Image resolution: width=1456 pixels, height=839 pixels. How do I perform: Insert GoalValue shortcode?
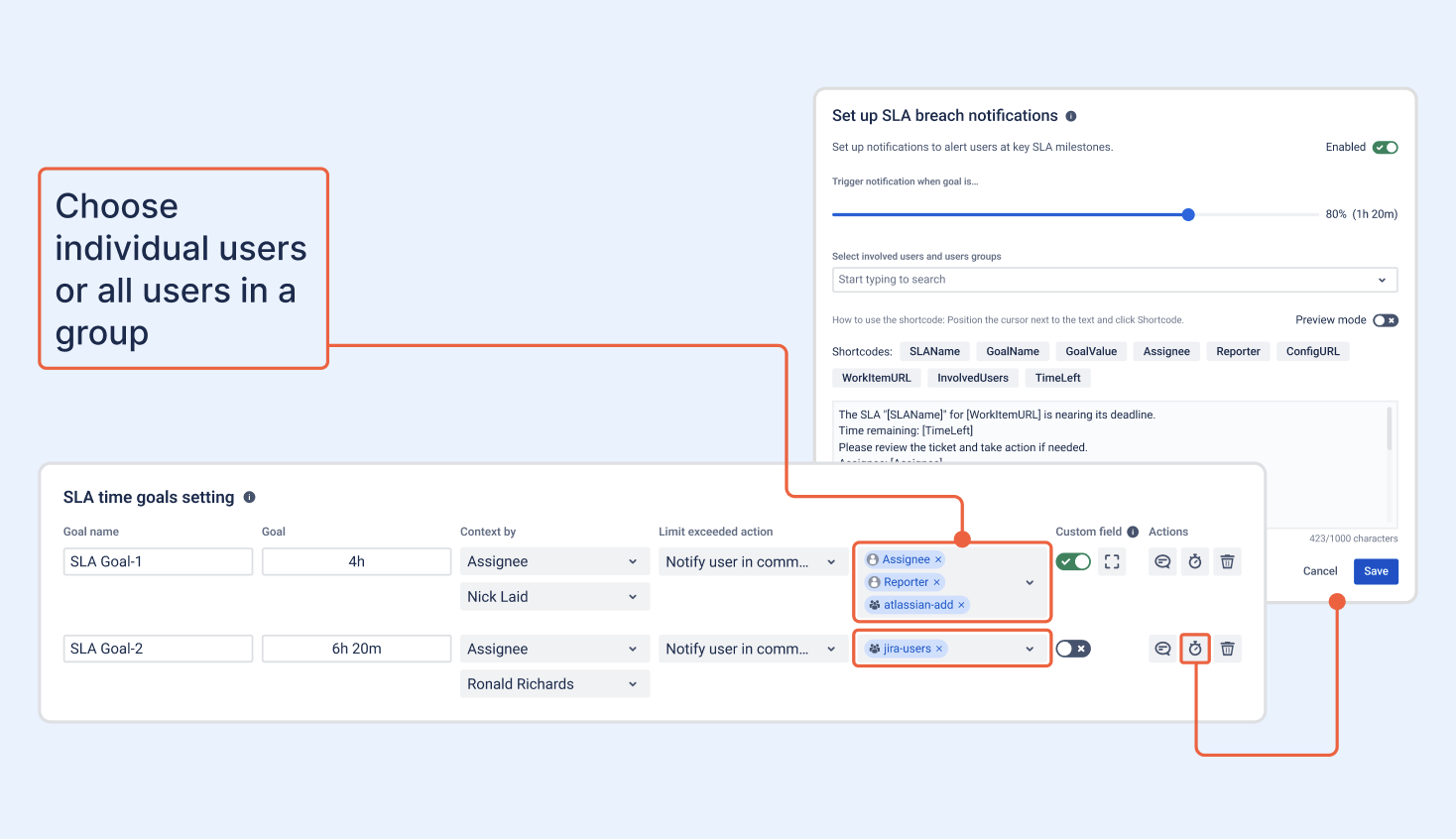1091,351
